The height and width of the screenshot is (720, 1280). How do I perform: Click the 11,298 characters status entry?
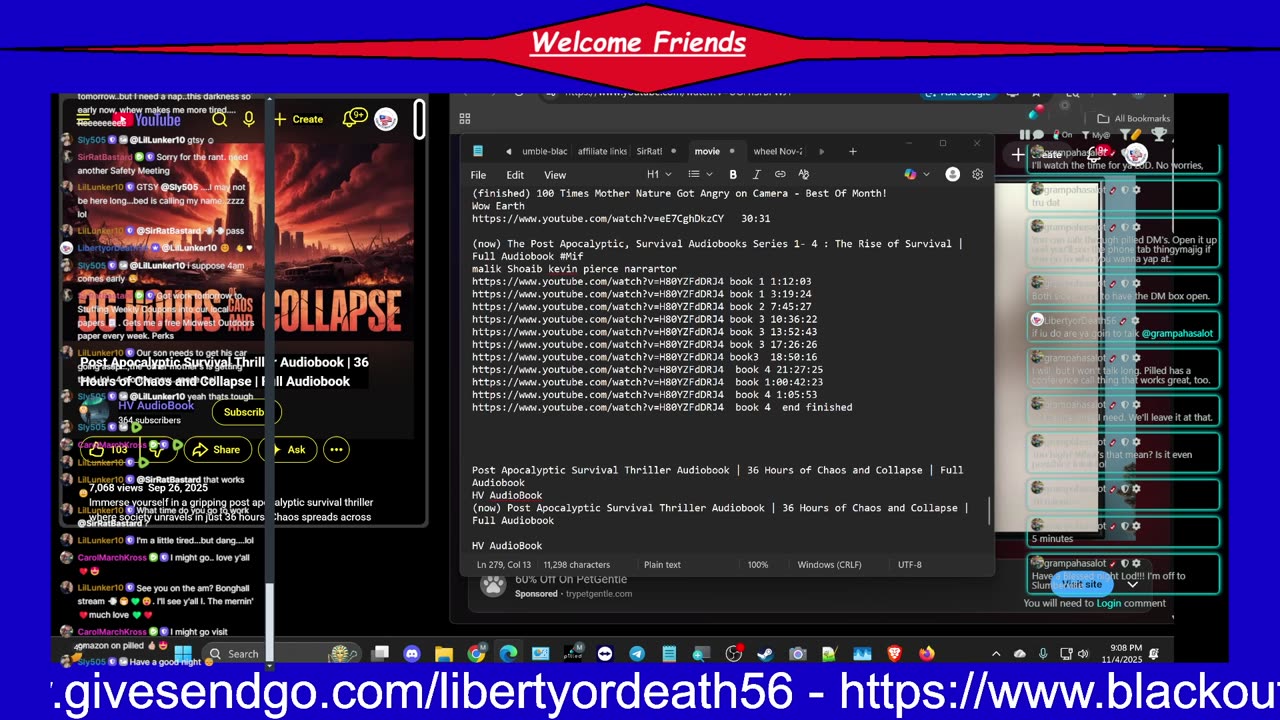pyautogui.click(x=576, y=565)
